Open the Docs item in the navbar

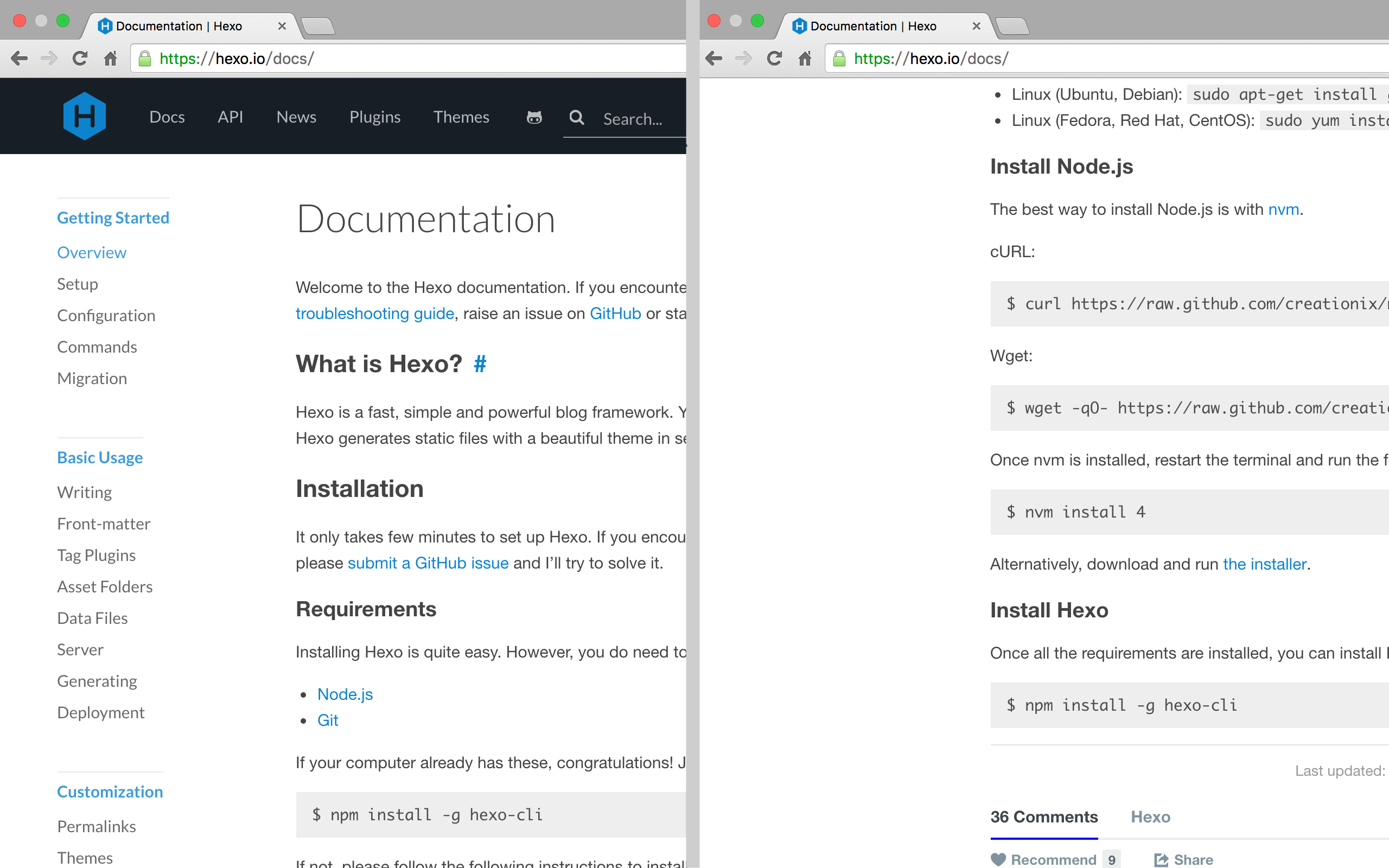pyautogui.click(x=167, y=117)
